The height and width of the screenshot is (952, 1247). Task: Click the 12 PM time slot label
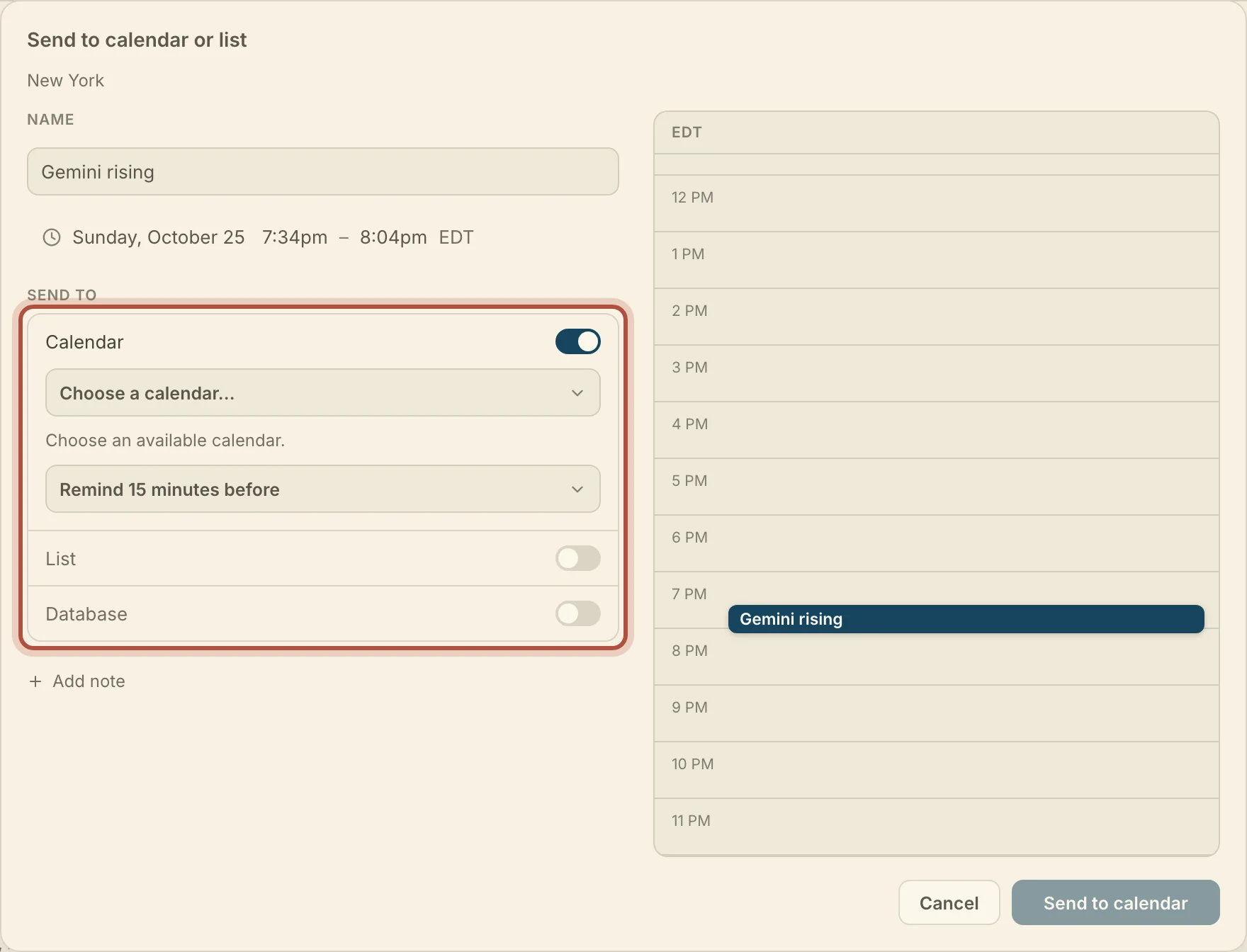[692, 198]
